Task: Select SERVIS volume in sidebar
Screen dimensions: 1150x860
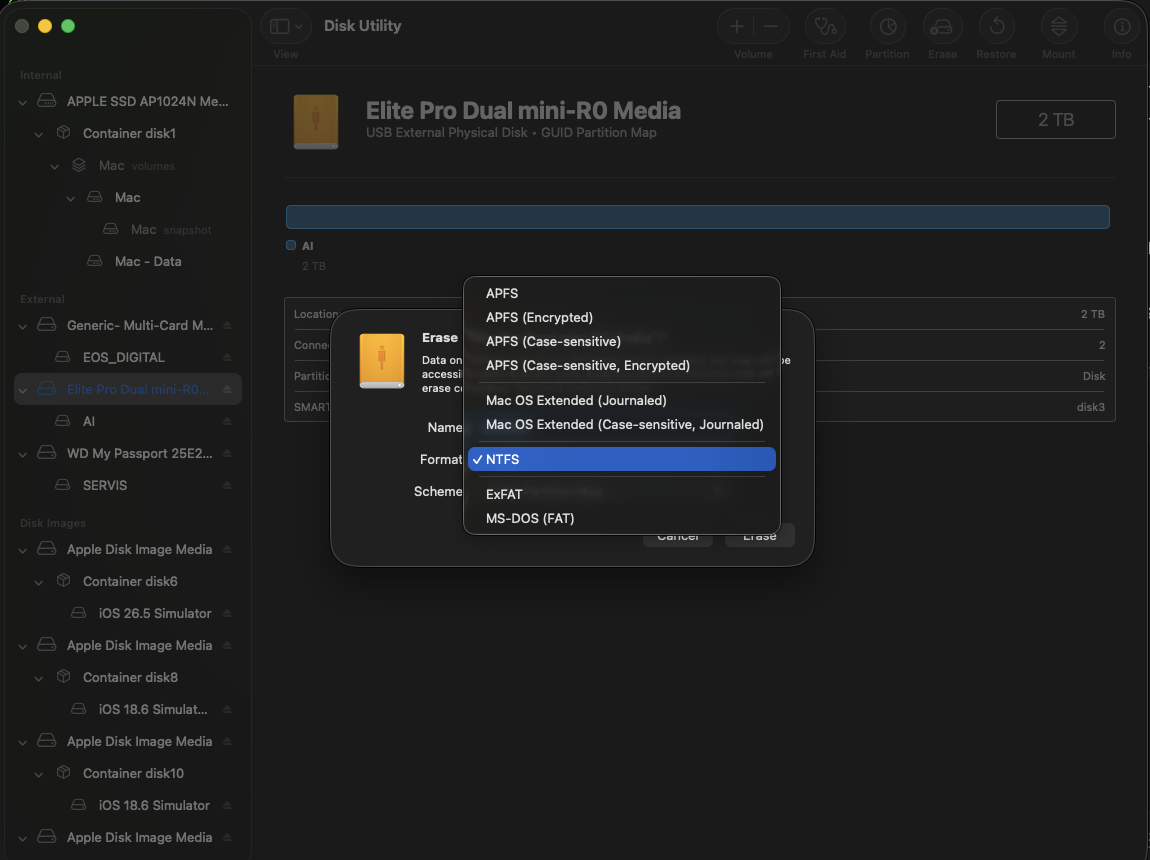Action: tap(128, 485)
